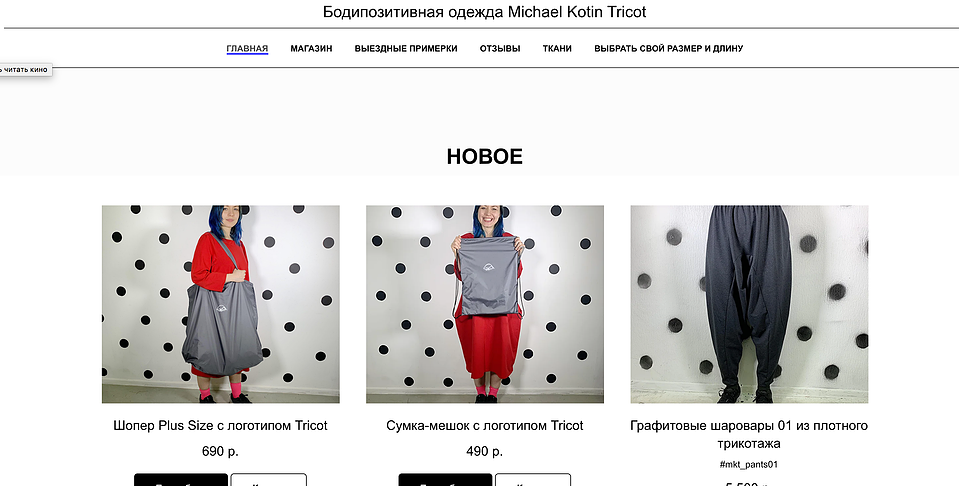This screenshot has height=486, width=959.
Task: Click the 690 р. price of Шопер
Action: (220, 452)
